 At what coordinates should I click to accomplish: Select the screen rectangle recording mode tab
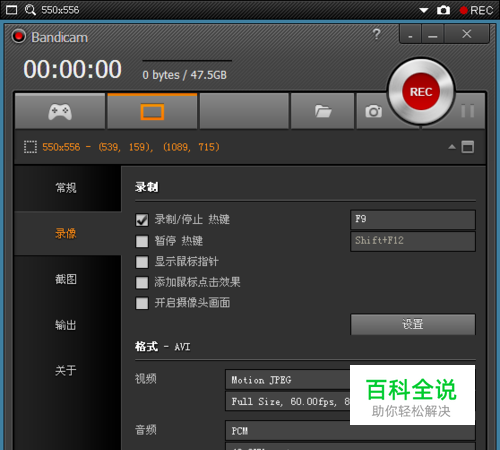click(x=152, y=111)
